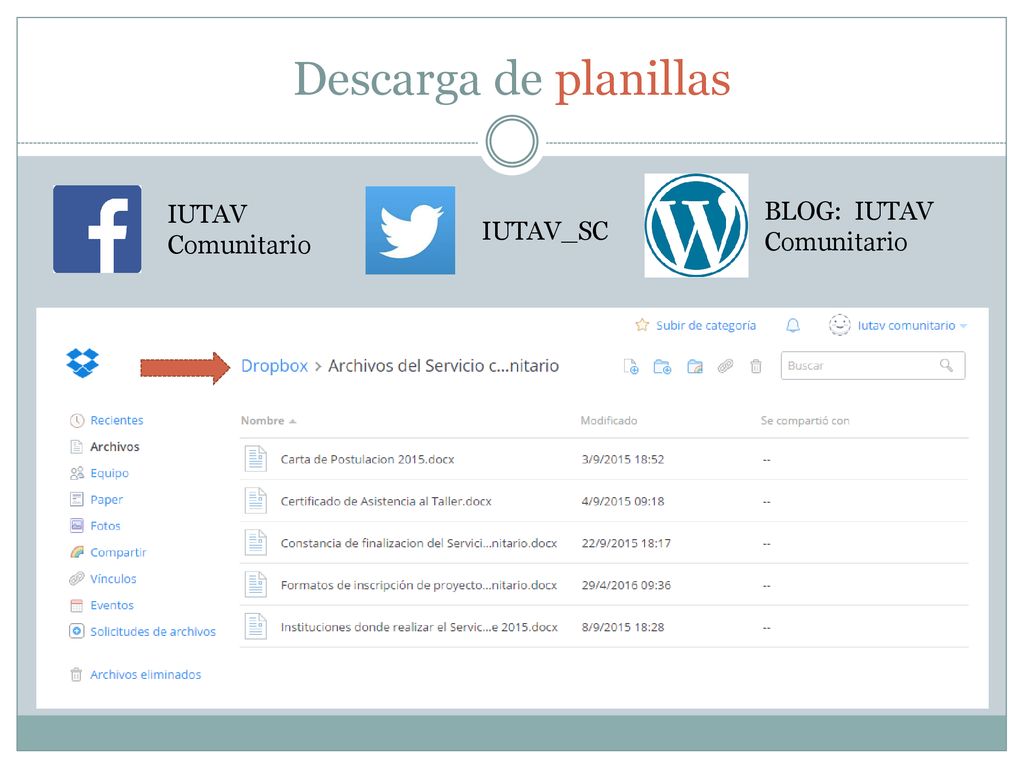Click date 8/9/2015 18:28
The image size is (1024, 768).
pyautogui.click(x=623, y=627)
